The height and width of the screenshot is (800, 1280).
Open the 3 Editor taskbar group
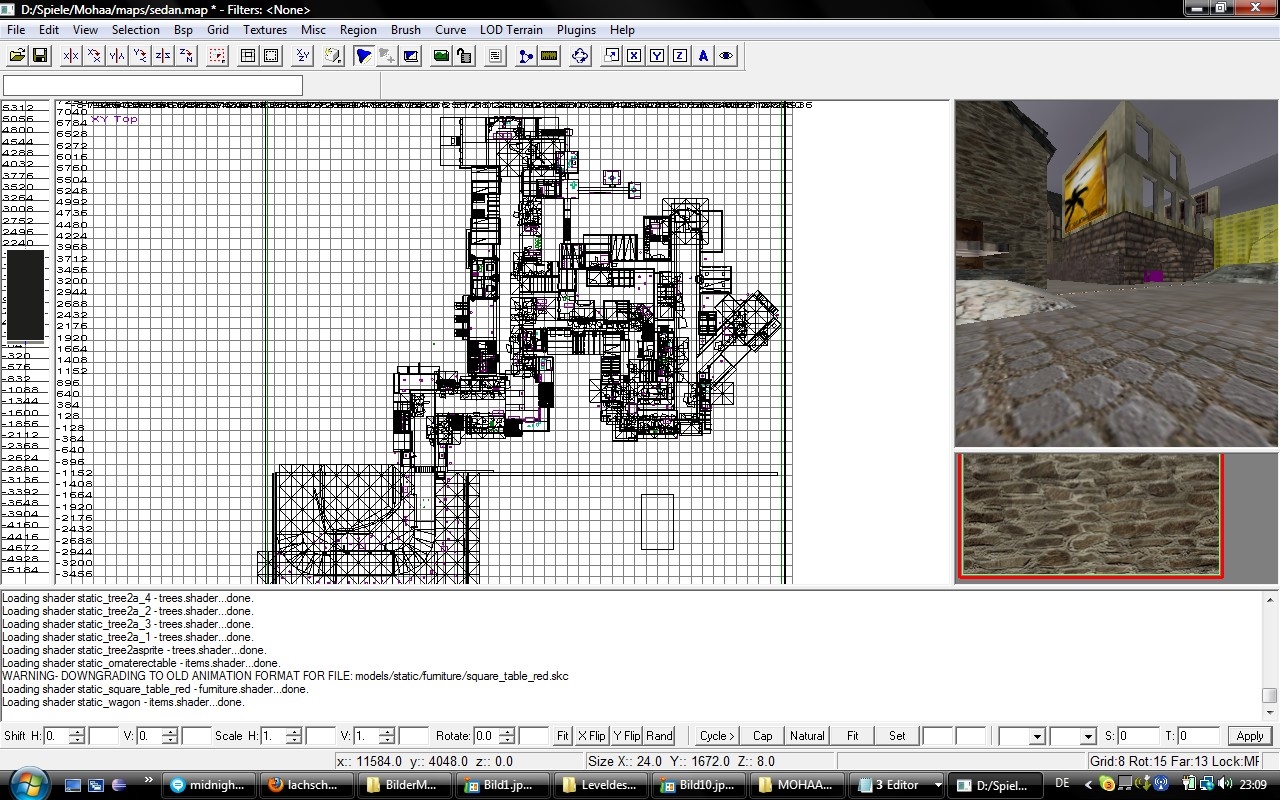(894, 785)
